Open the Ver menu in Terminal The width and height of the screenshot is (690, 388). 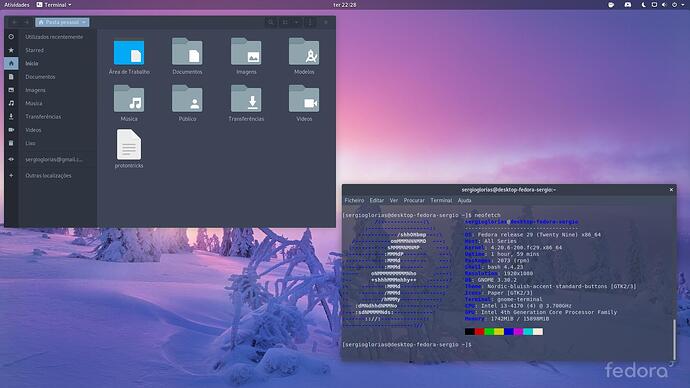click(x=394, y=200)
